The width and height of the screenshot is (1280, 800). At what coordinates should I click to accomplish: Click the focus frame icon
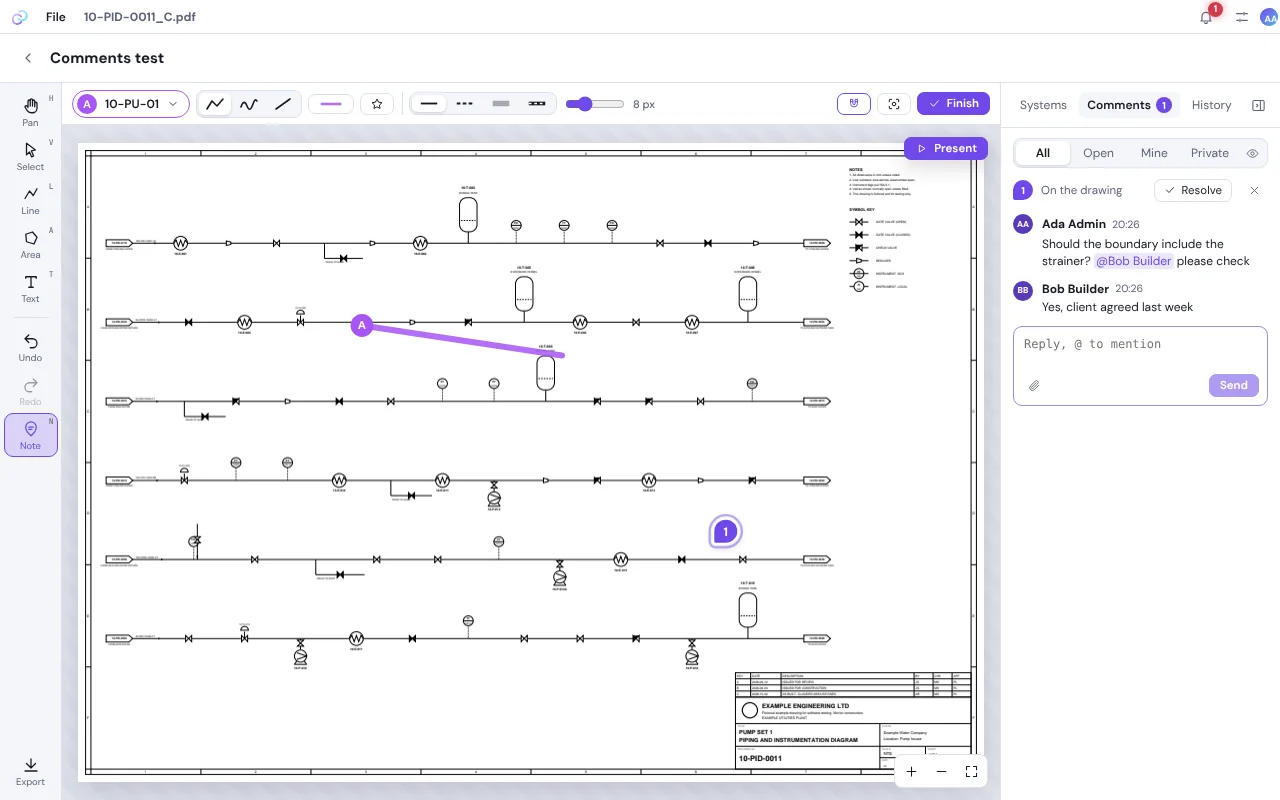pyautogui.click(x=894, y=104)
